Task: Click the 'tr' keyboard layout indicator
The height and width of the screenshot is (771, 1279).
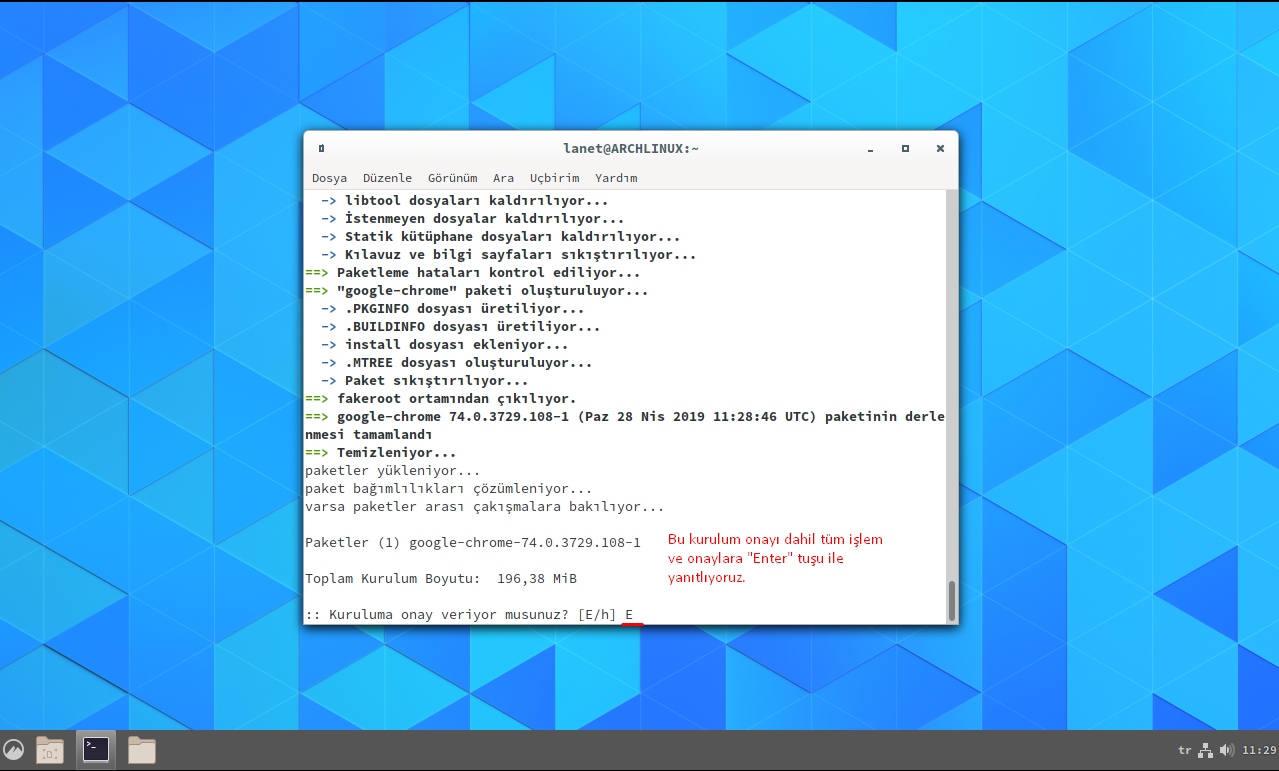Action: click(x=1184, y=750)
